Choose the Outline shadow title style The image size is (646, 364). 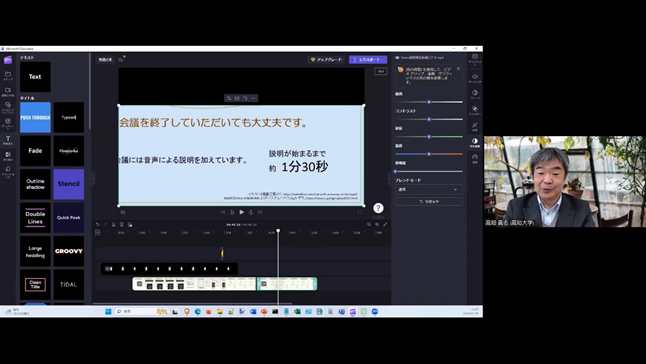tap(35, 184)
